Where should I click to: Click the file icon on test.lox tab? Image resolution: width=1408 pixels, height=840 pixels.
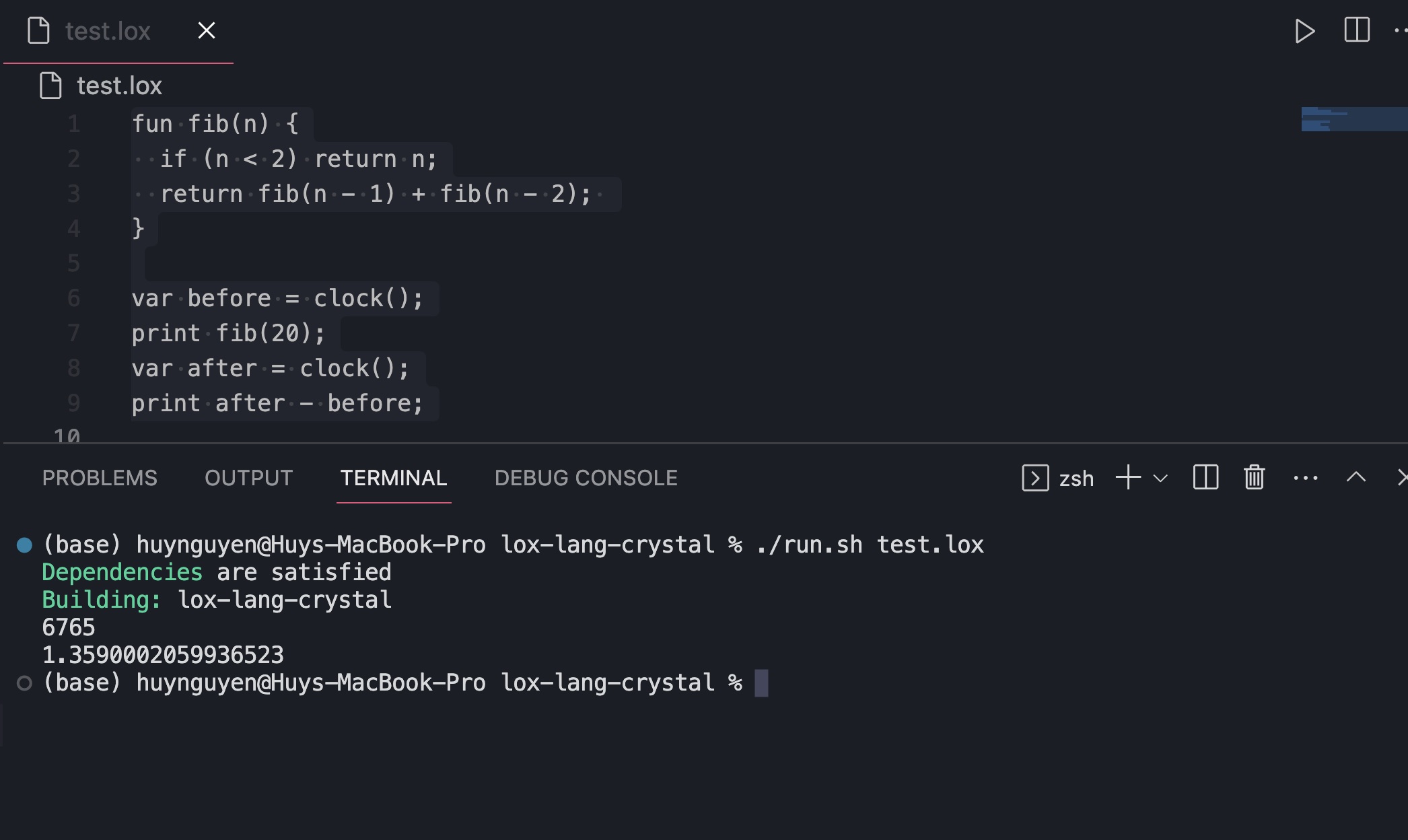tap(38, 31)
